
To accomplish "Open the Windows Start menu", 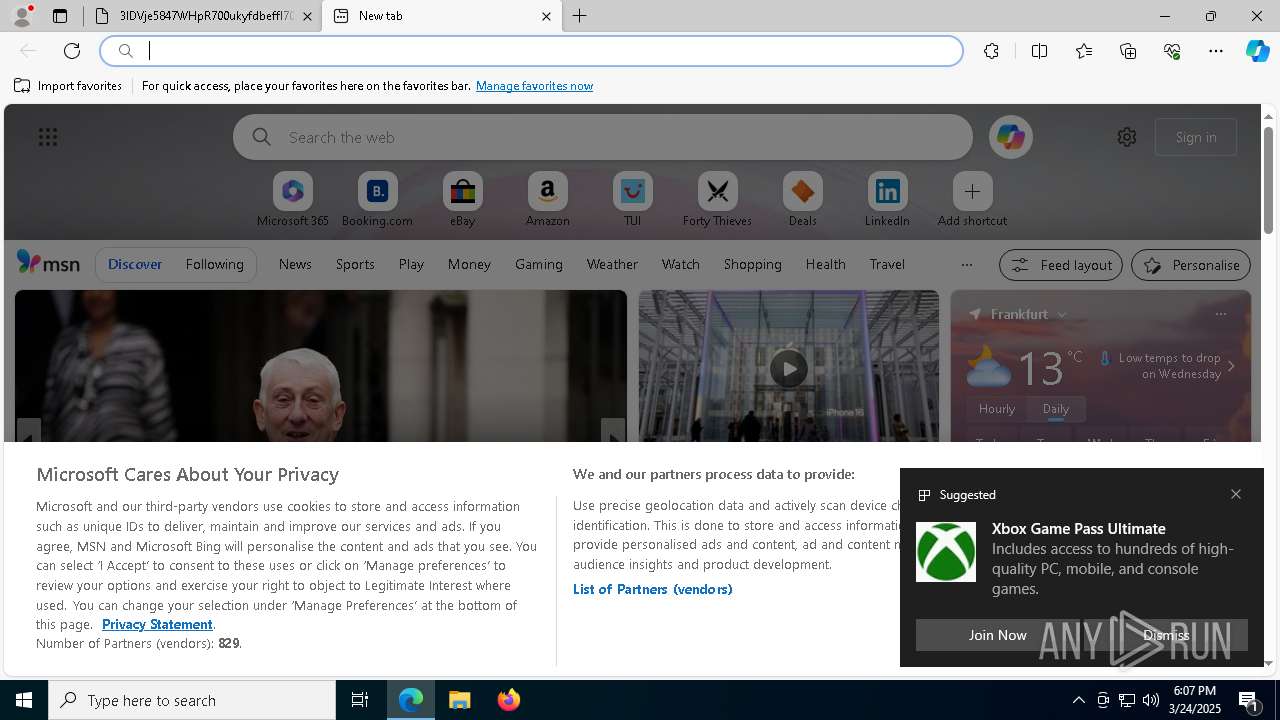I will tap(24, 700).
